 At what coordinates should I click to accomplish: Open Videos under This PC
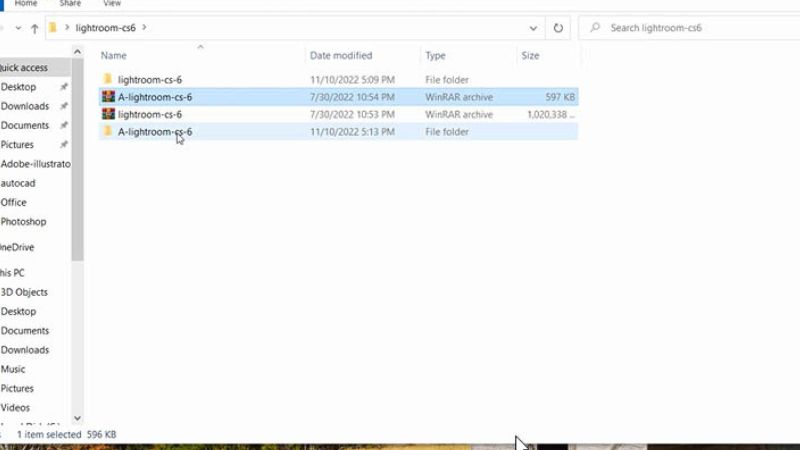15,408
